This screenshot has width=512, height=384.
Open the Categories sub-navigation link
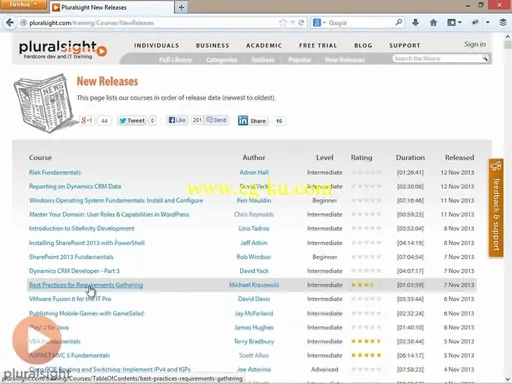tap(222, 60)
